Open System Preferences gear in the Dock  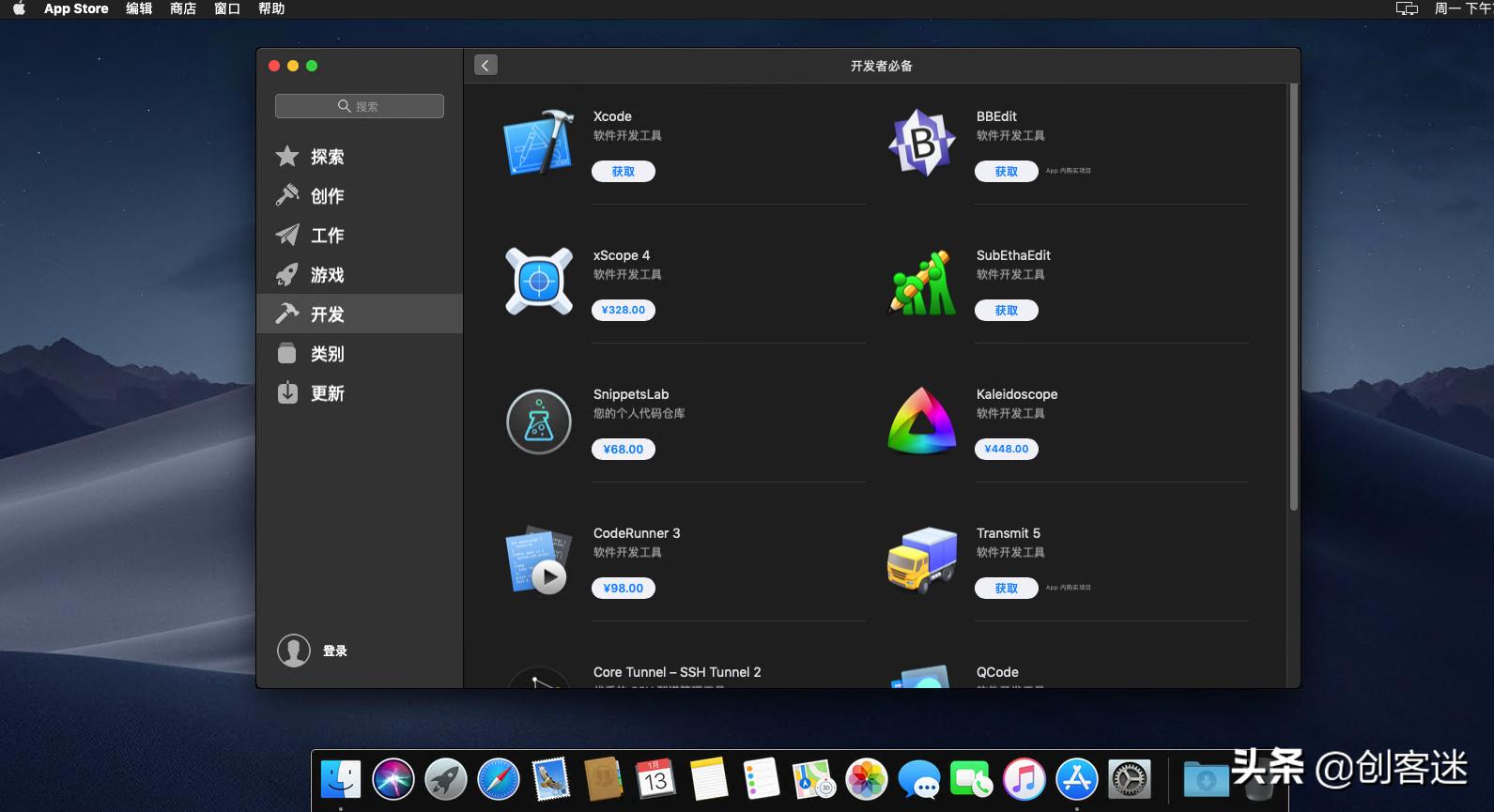coord(1130,779)
